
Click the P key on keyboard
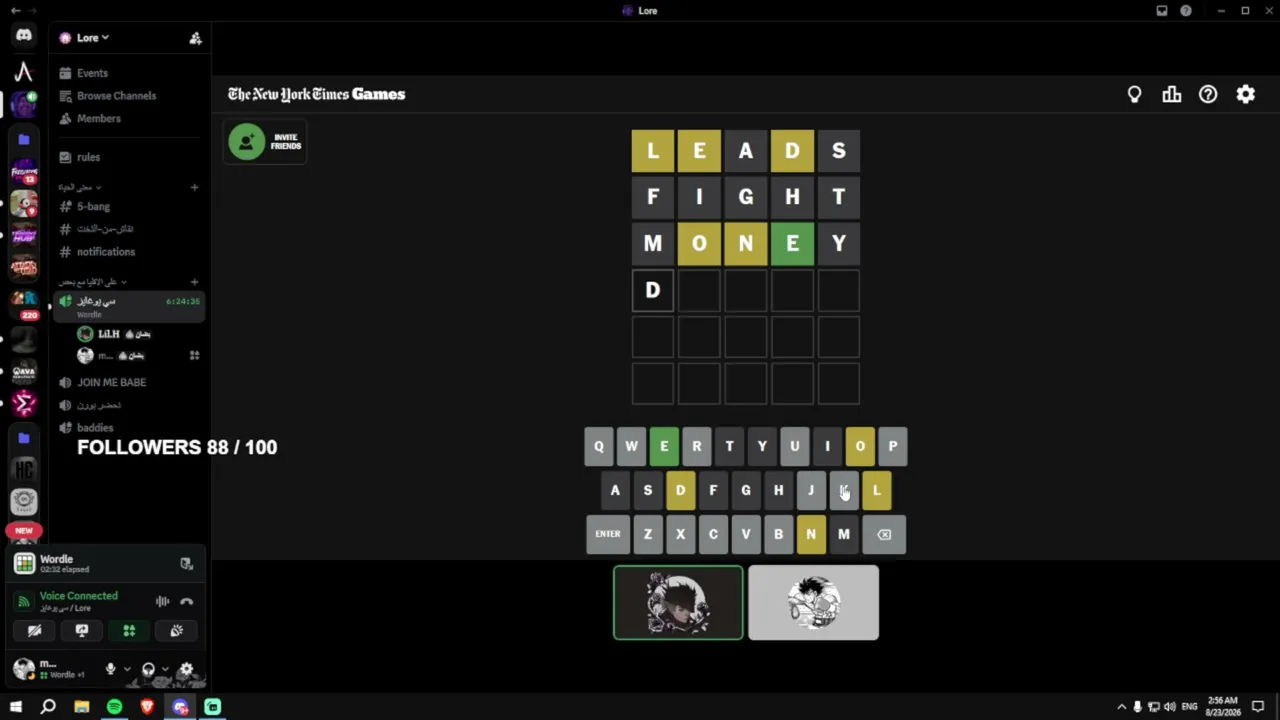click(893, 447)
